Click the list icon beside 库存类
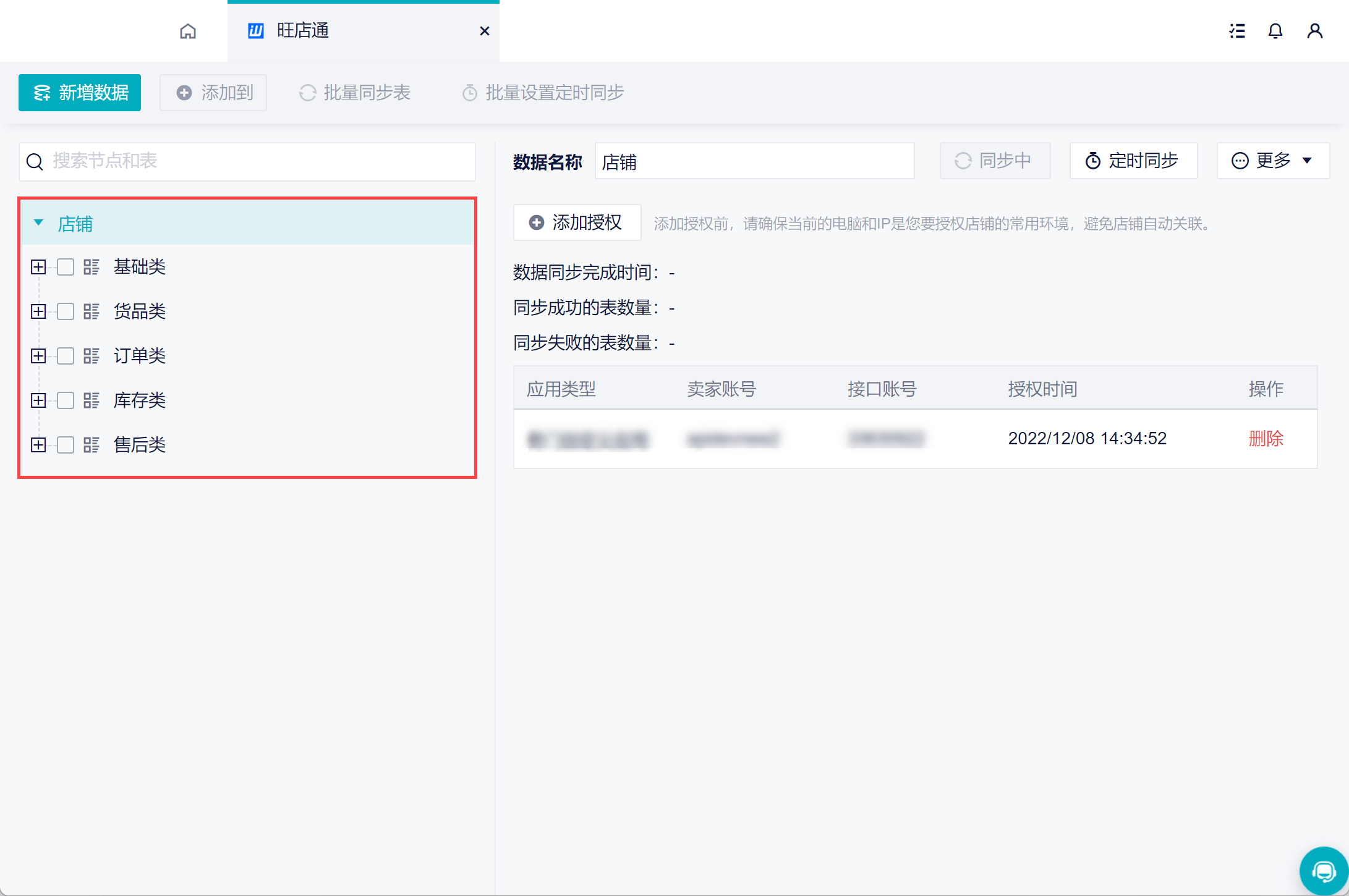Viewport: 1349px width, 896px height. pyautogui.click(x=91, y=400)
